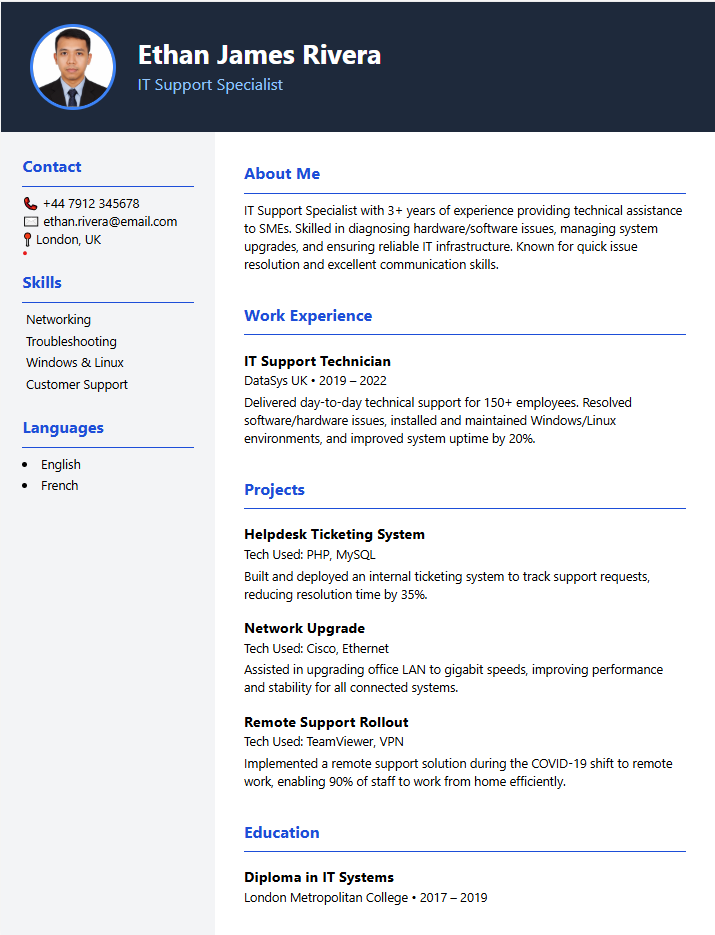The height and width of the screenshot is (935, 715).
Task: Click the Remote Support Rollout project title
Action: (x=326, y=722)
